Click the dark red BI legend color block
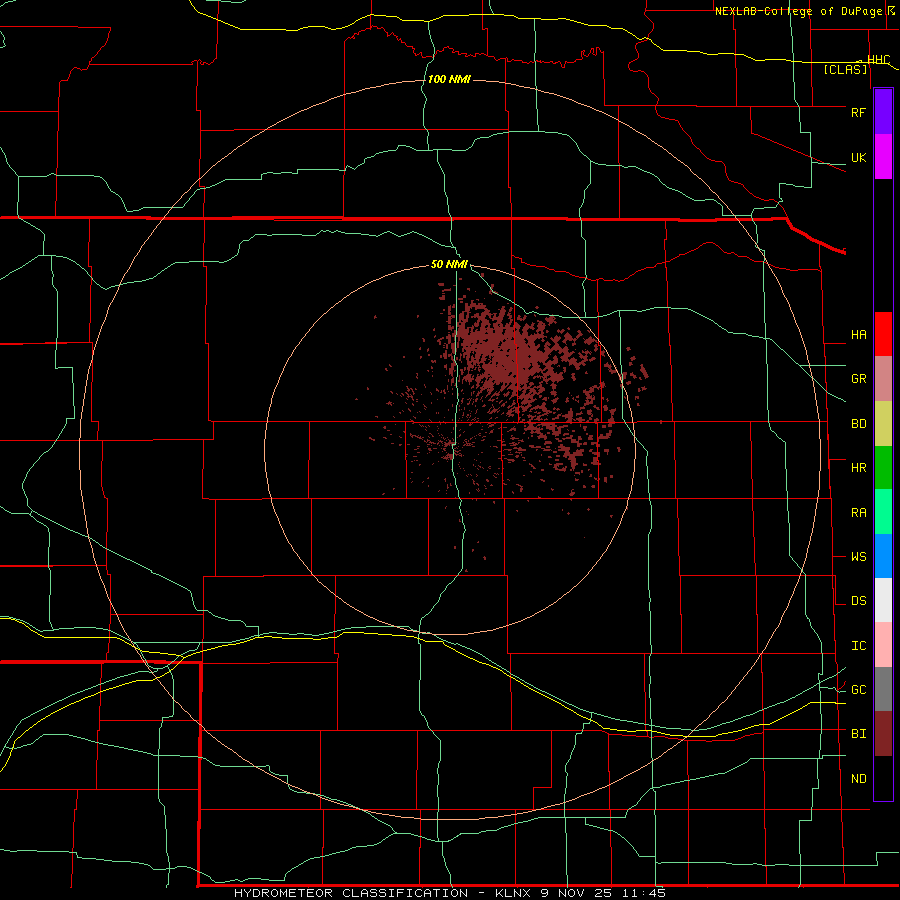Image resolution: width=900 pixels, height=900 pixels. click(883, 734)
